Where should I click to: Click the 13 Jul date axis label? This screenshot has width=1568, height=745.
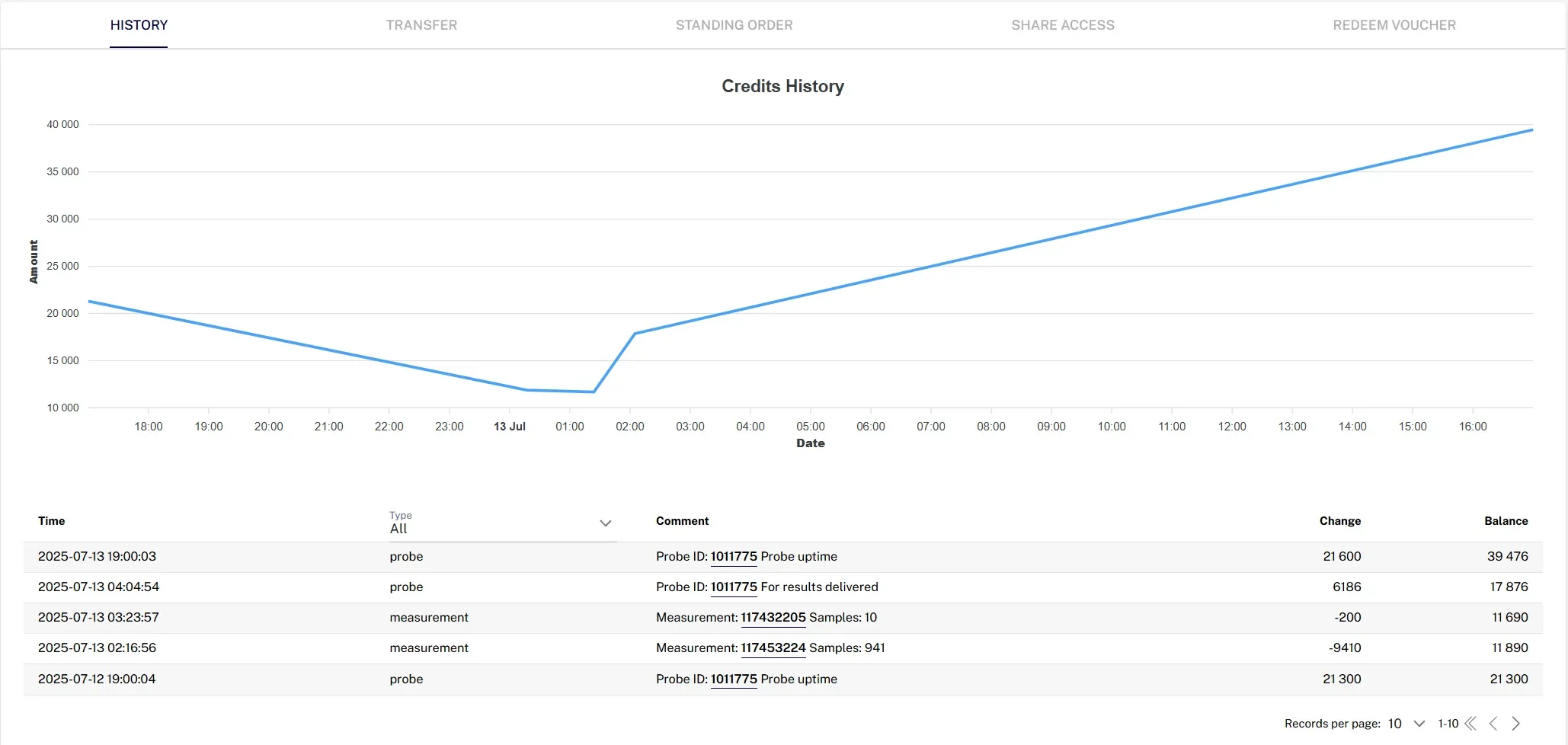pos(510,427)
